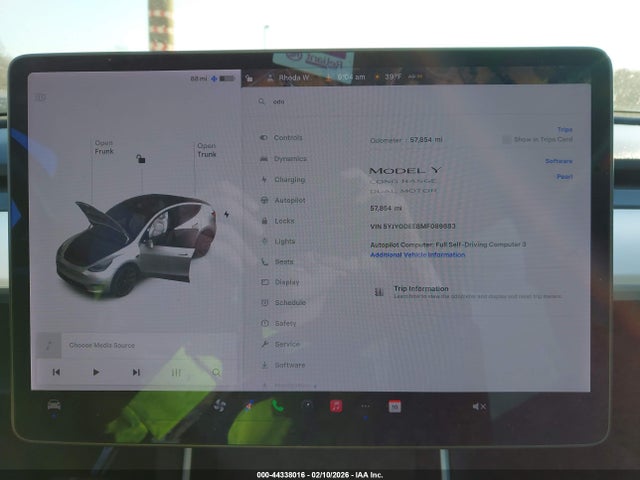Tap the media search icon
640x480 pixels.
(x=216, y=372)
